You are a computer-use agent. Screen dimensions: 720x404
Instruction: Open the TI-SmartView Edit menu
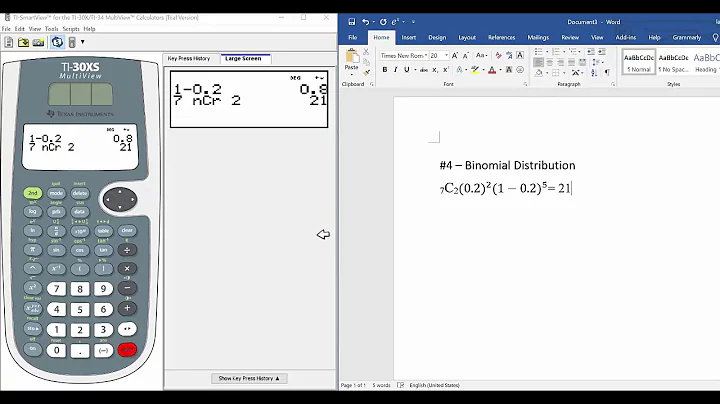(x=20, y=28)
